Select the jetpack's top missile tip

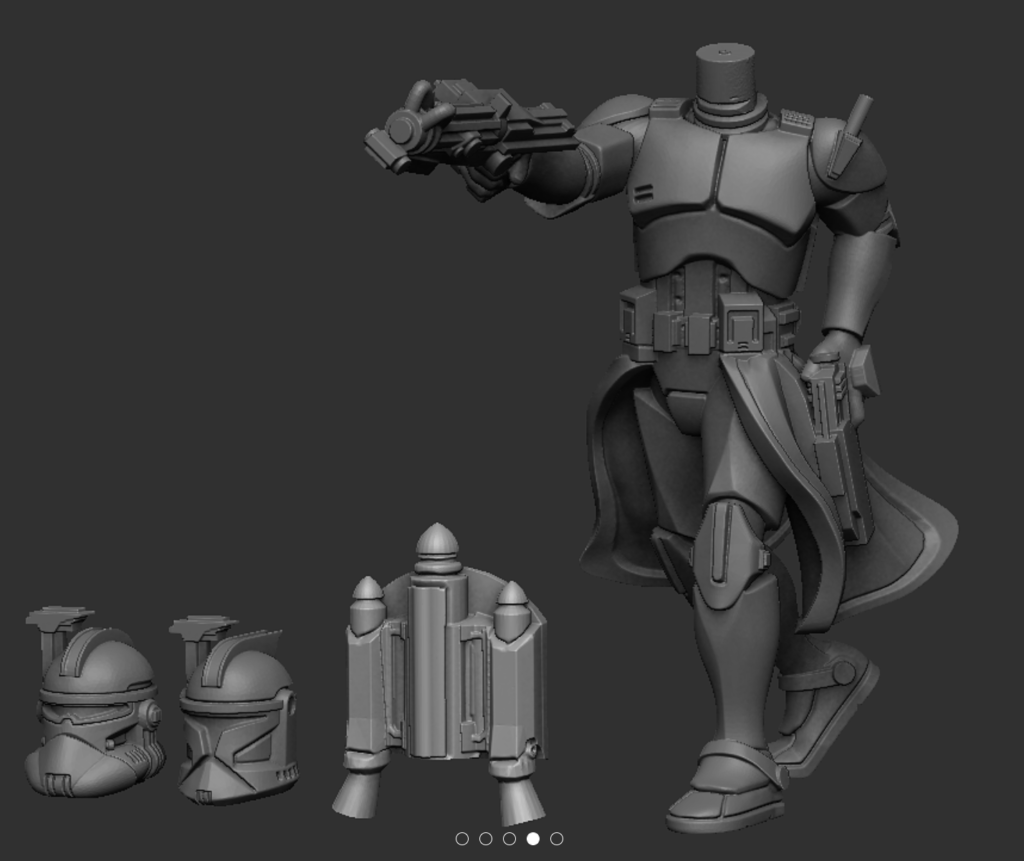(437, 540)
